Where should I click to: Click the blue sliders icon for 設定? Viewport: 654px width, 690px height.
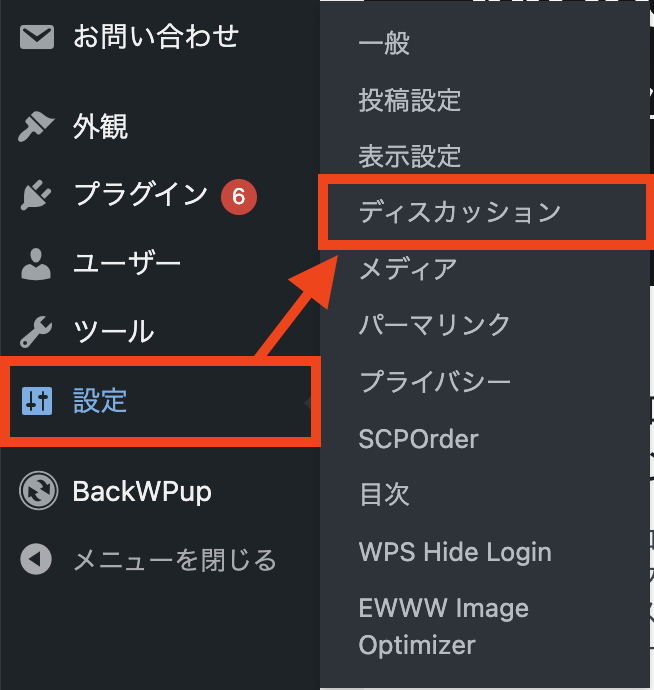point(37,401)
